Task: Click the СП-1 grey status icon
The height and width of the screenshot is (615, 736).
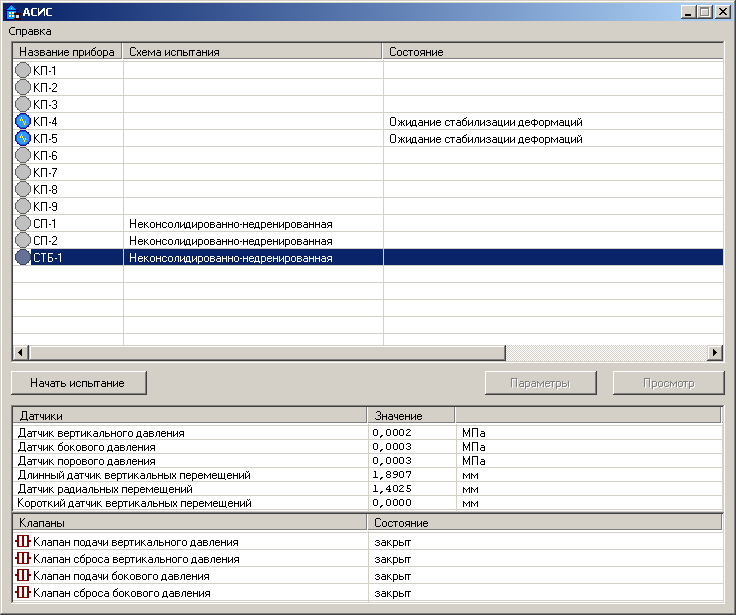Action: click(23, 223)
